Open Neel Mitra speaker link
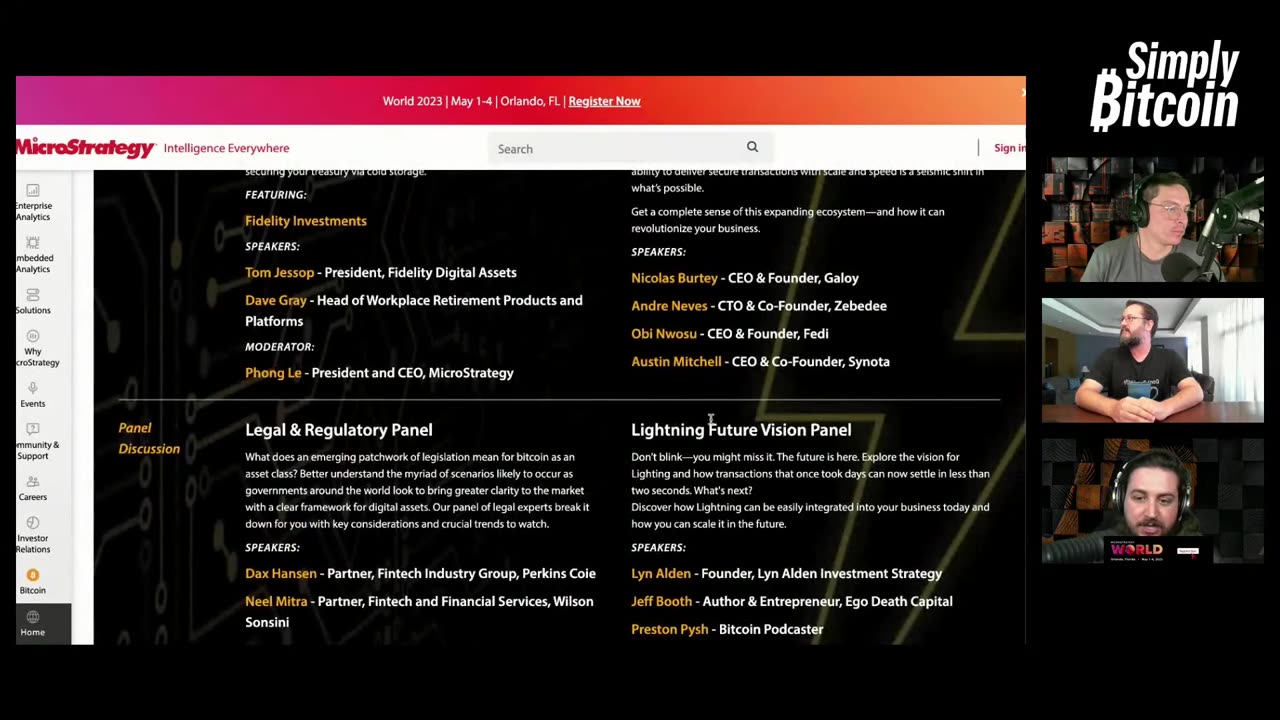1280x720 pixels. [276, 602]
